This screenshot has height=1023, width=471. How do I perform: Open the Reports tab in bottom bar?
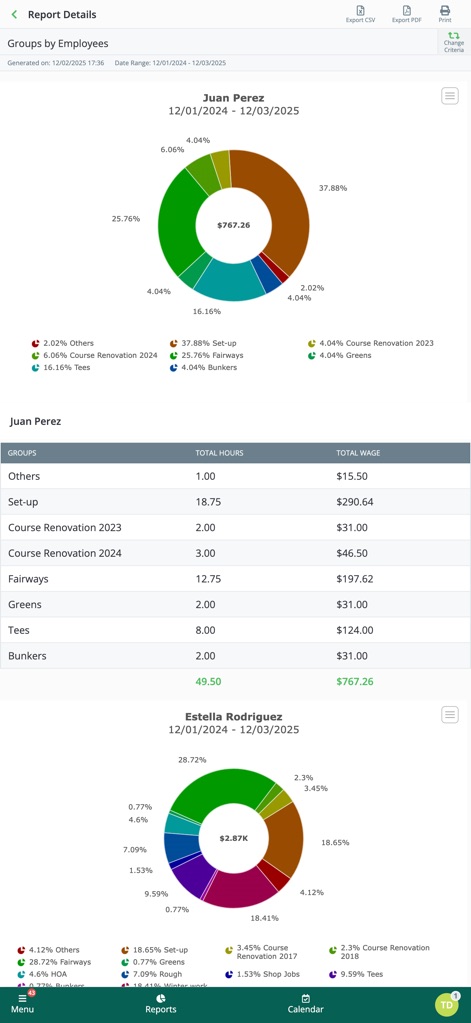[160, 1004]
